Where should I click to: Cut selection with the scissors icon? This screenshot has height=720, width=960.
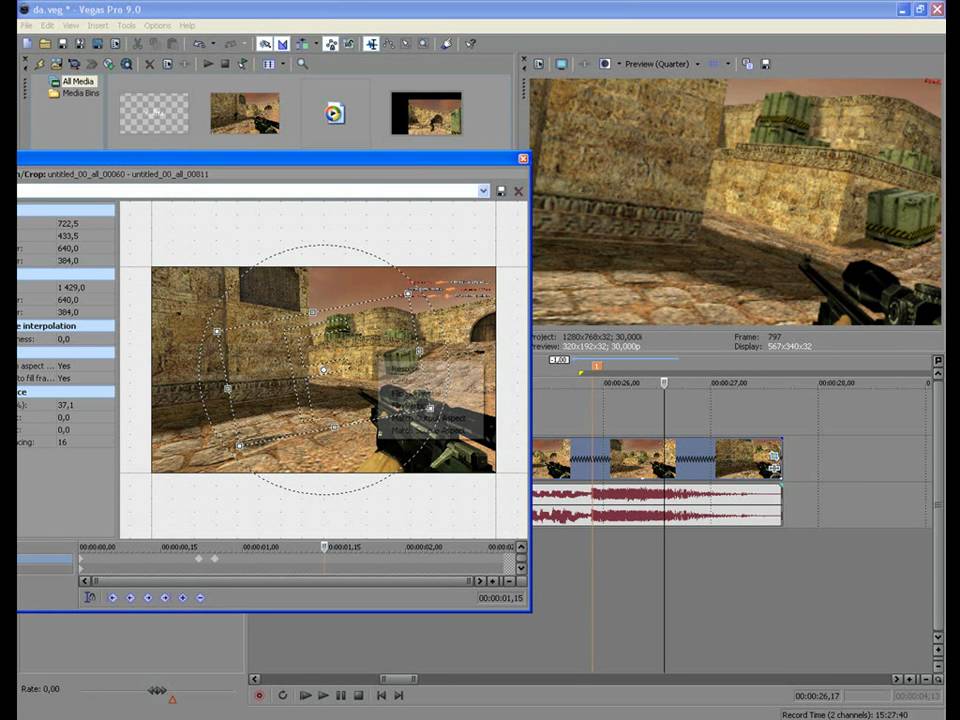pos(137,43)
